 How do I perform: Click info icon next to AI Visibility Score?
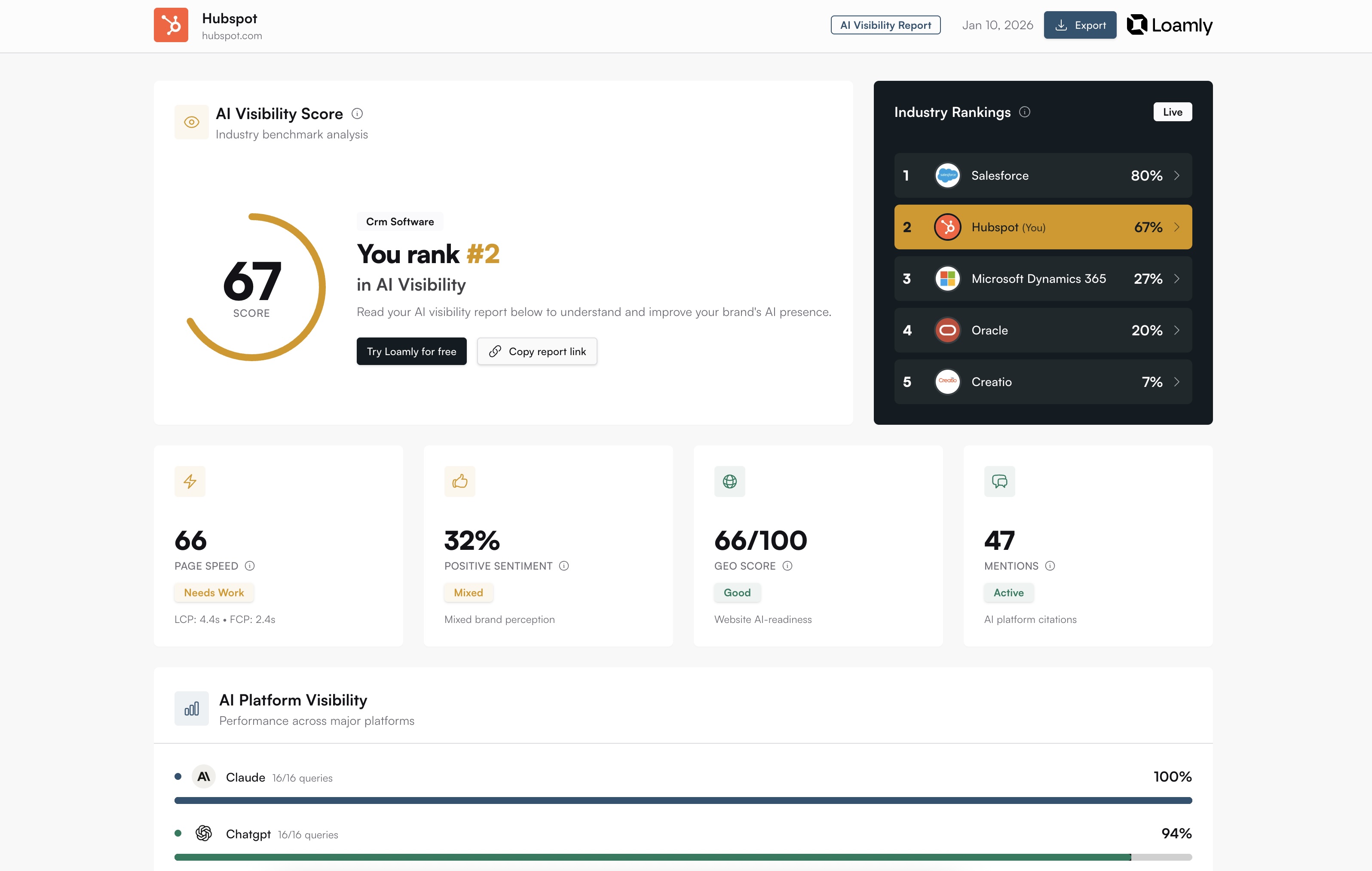pyautogui.click(x=357, y=113)
